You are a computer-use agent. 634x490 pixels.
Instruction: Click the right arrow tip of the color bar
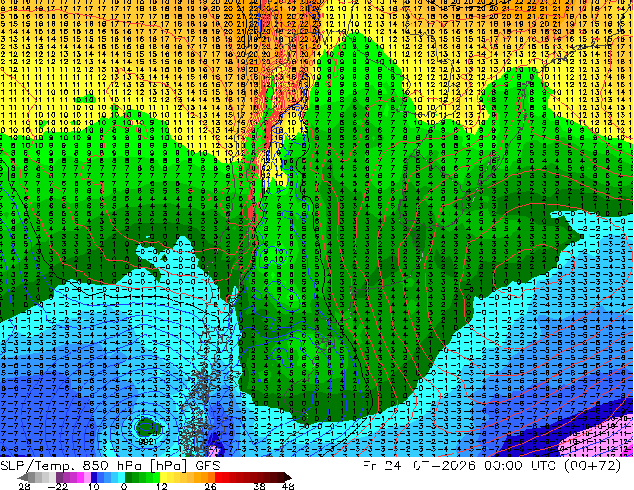(x=289, y=477)
